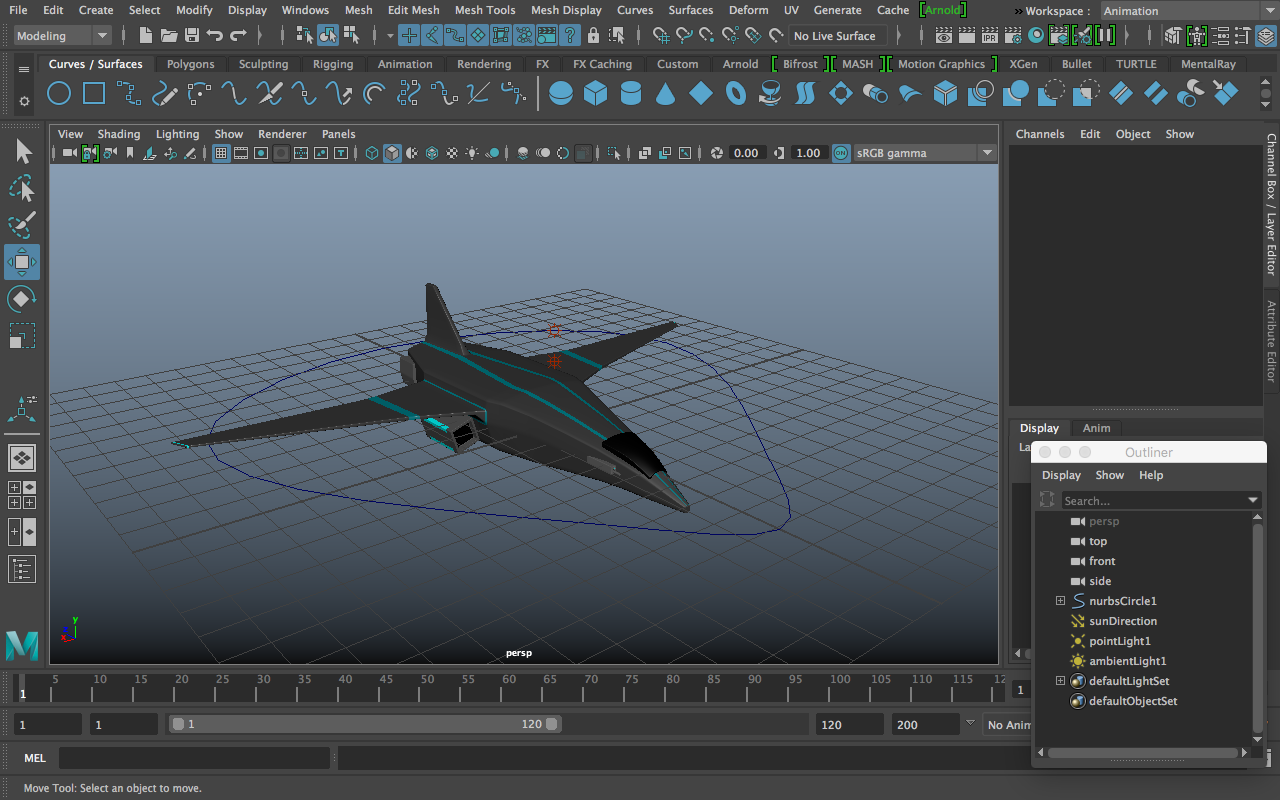This screenshot has width=1280, height=800.
Task: Switch to single perspective view layout
Action: pyautogui.click(x=22, y=458)
